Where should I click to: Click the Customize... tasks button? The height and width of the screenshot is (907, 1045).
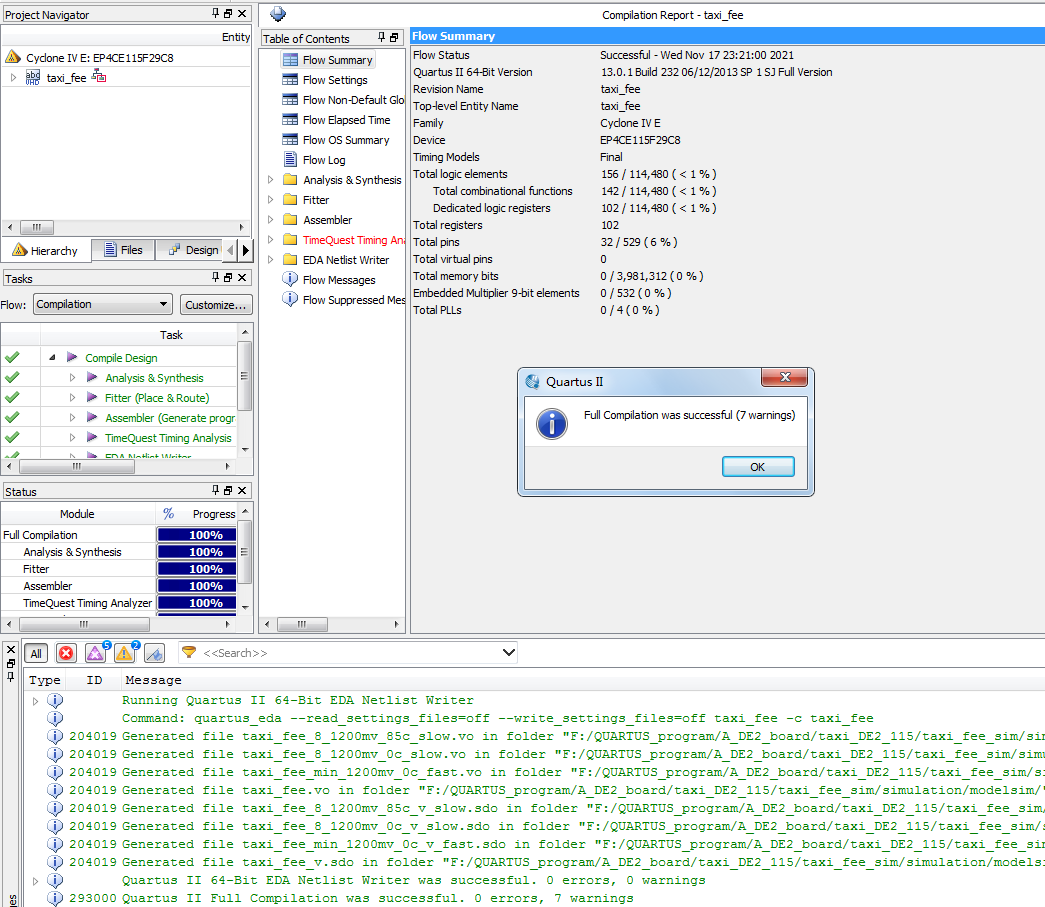coord(215,304)
